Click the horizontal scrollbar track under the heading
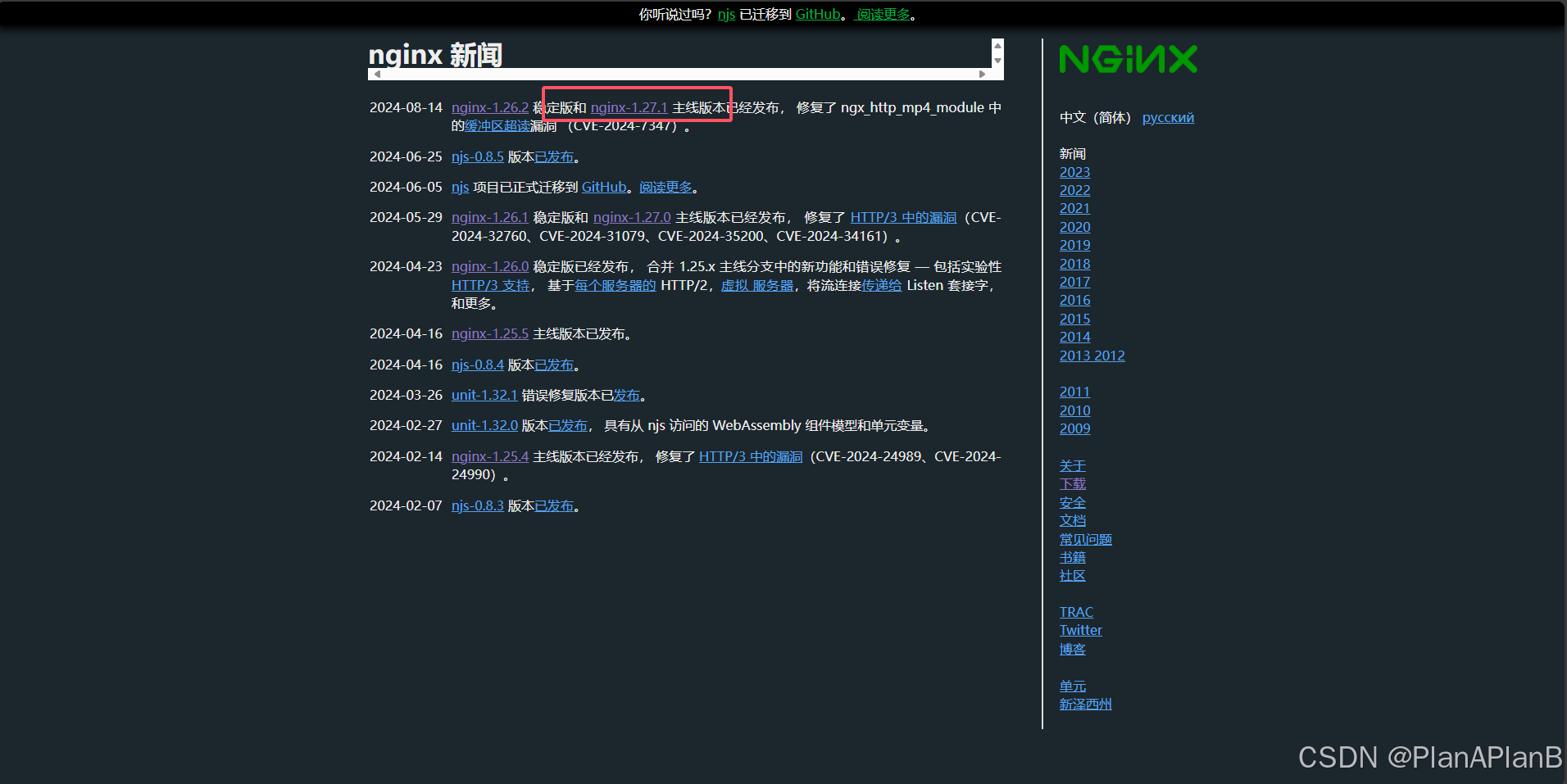Screen dimensions: 1567x784 coord(679,74)
